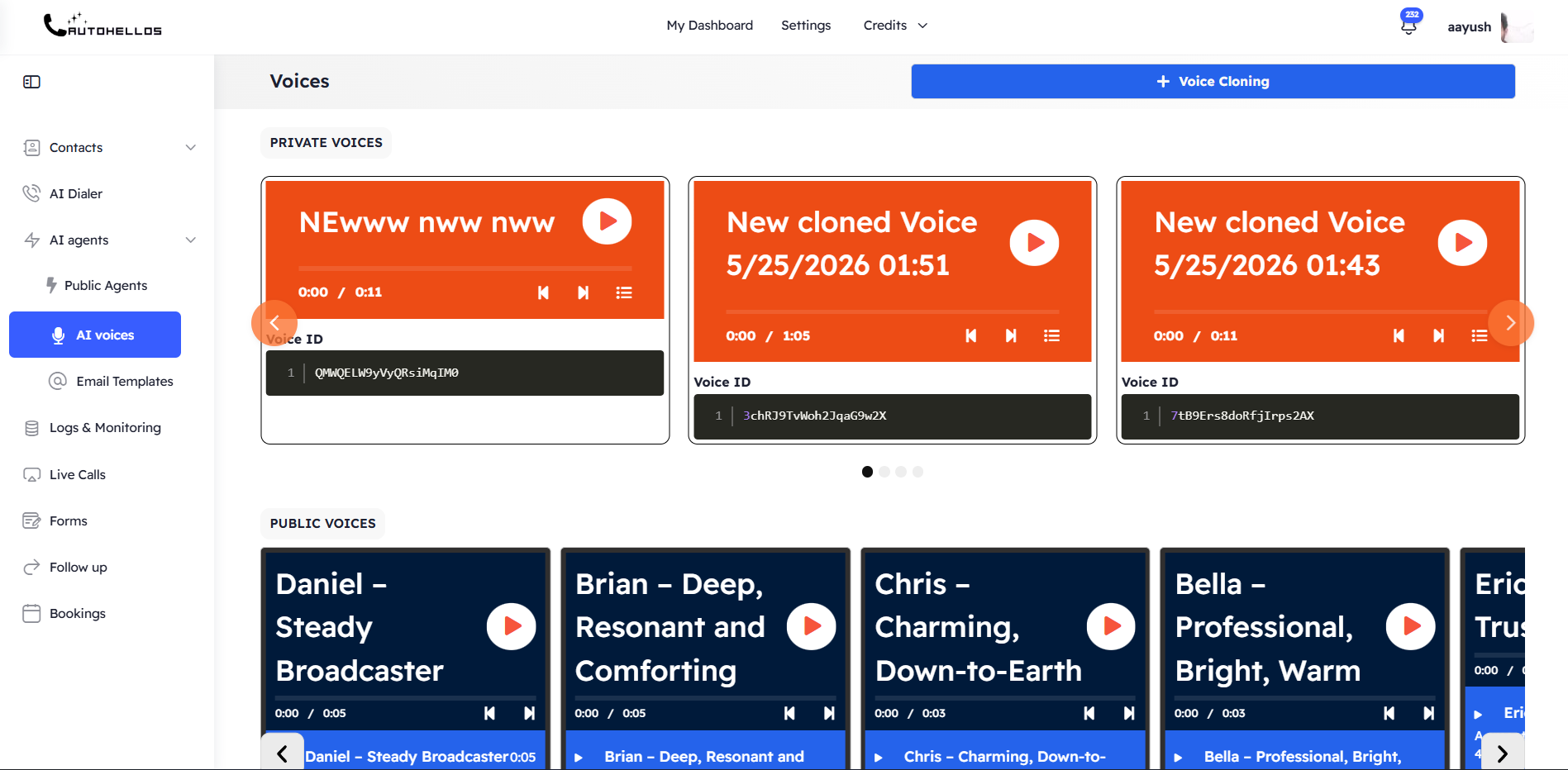Seek the 01:51 cloned voice progress bar
The image size is (1568, 770).
893,311
